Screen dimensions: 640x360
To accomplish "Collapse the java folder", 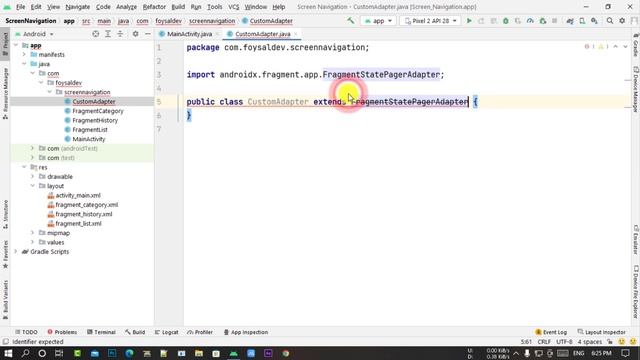I will (x=24, y=64).
